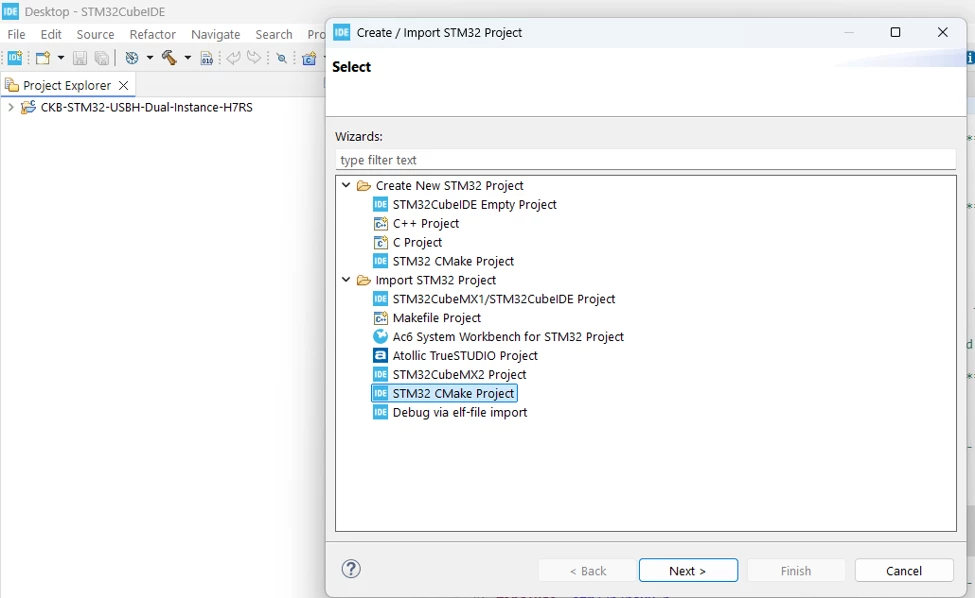975x598 pixels.
Task: Open the Build hammer dropdown arrow
Action: click(187, 58)
